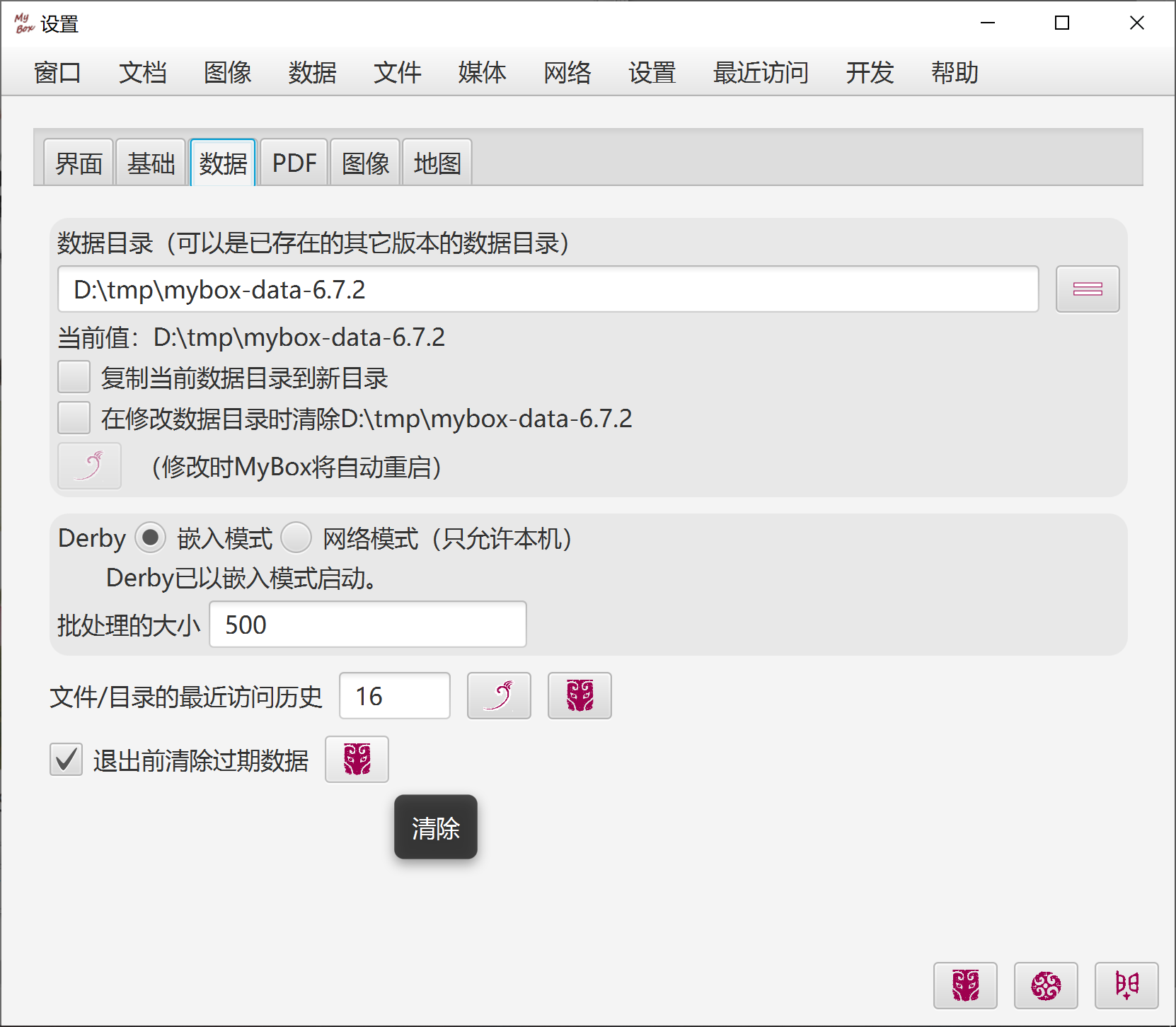This screenshot has height=1027, width=1176.
Task: Click the mask icon button at bottom right
Action: tap(965, 985)
